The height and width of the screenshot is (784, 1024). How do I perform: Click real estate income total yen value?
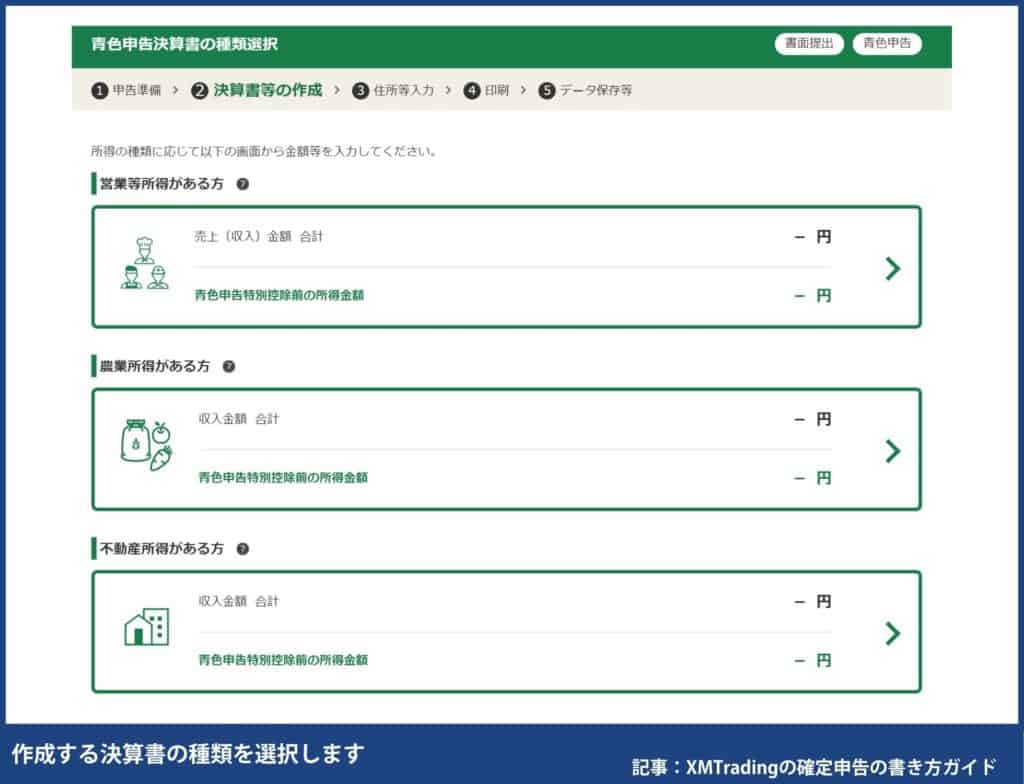(x=812, y=601)
